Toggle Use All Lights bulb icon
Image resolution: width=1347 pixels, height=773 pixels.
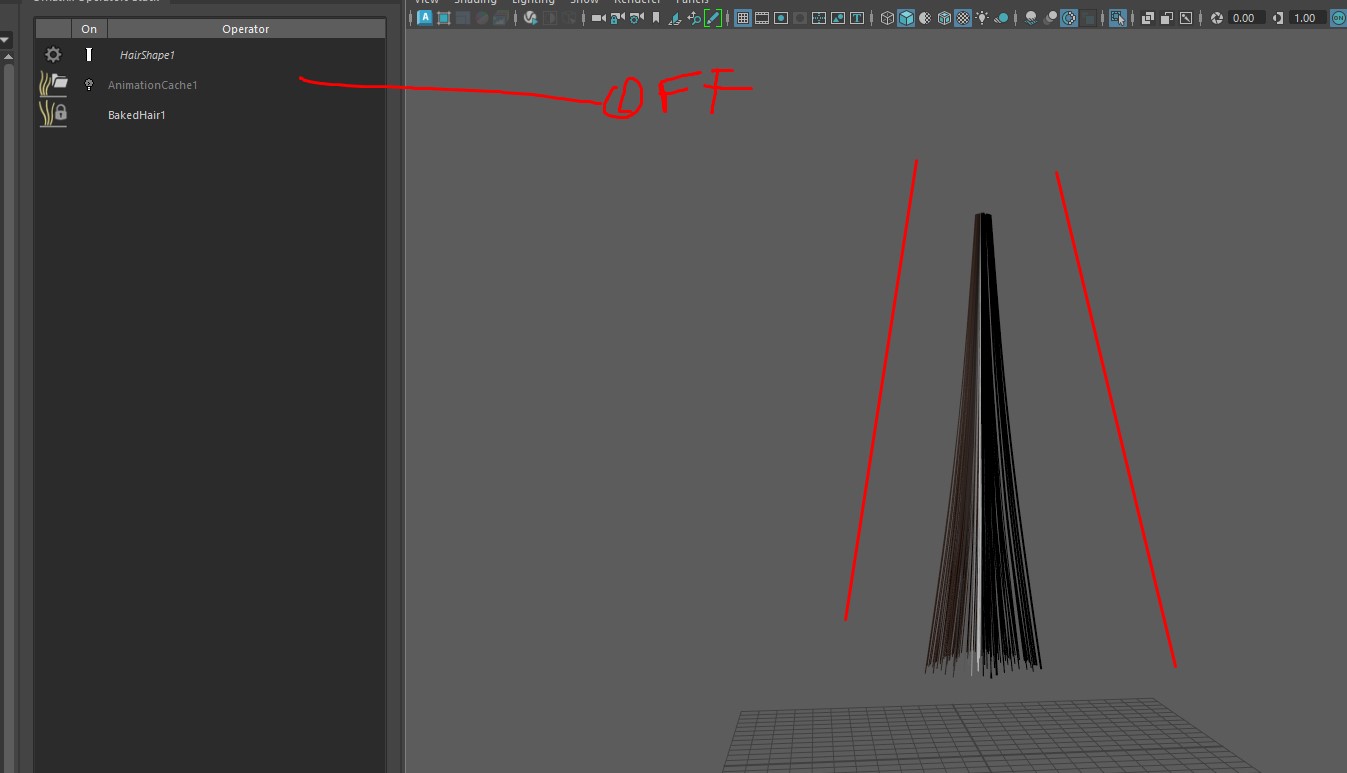click(x=982, y=18)
